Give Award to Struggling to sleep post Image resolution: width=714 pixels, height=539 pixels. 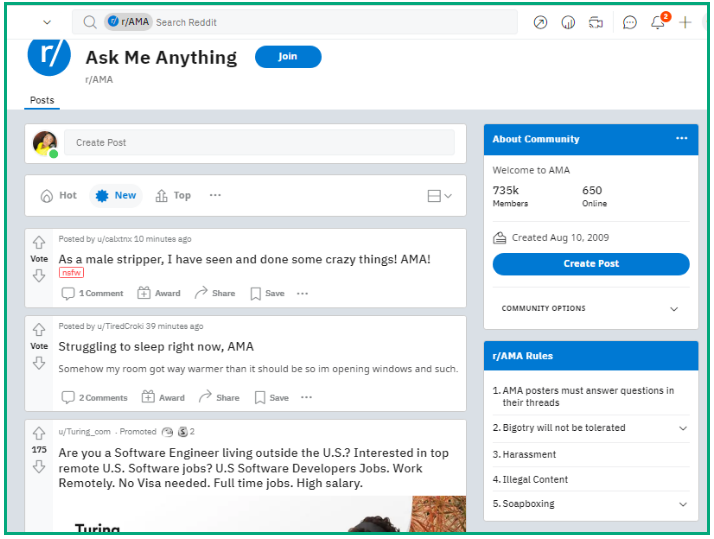(163, 397)
